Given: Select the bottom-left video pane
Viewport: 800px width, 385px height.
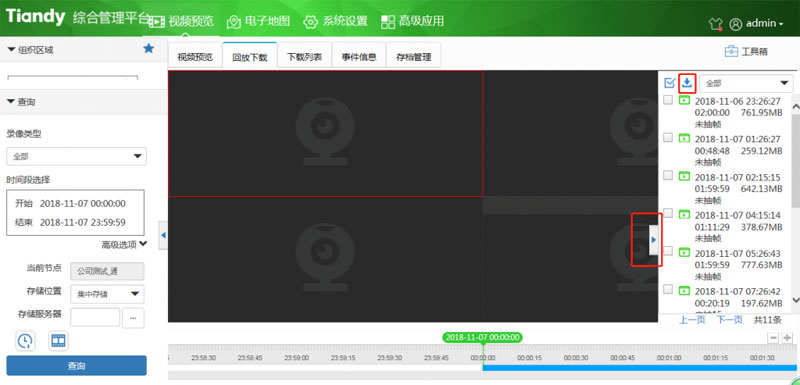Looking at the screenshot, I should (x=326, y=259).
